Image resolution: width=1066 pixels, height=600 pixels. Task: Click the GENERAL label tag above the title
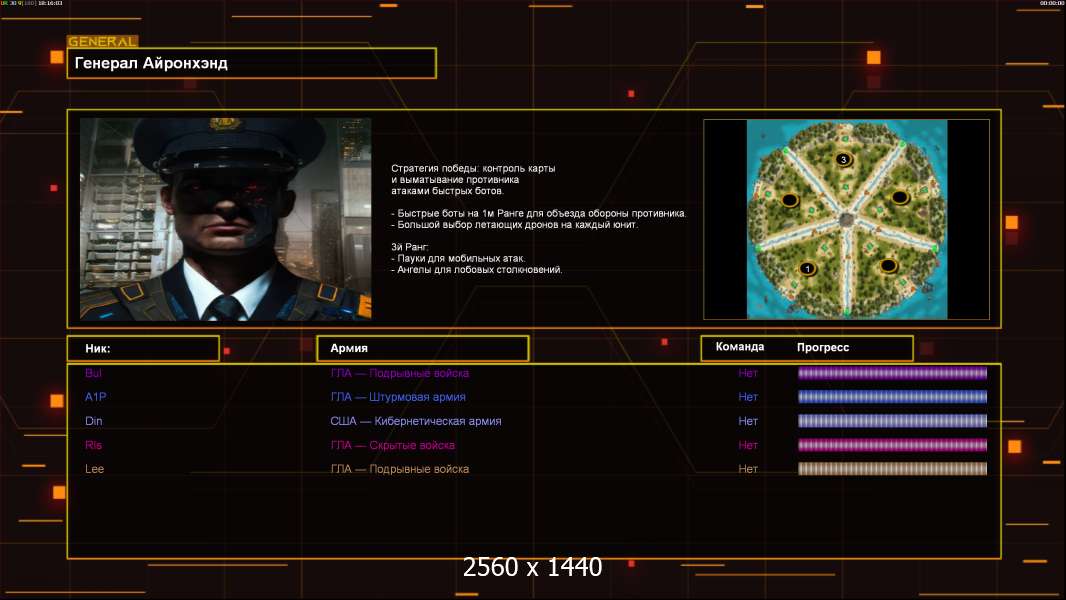(102, 42)
